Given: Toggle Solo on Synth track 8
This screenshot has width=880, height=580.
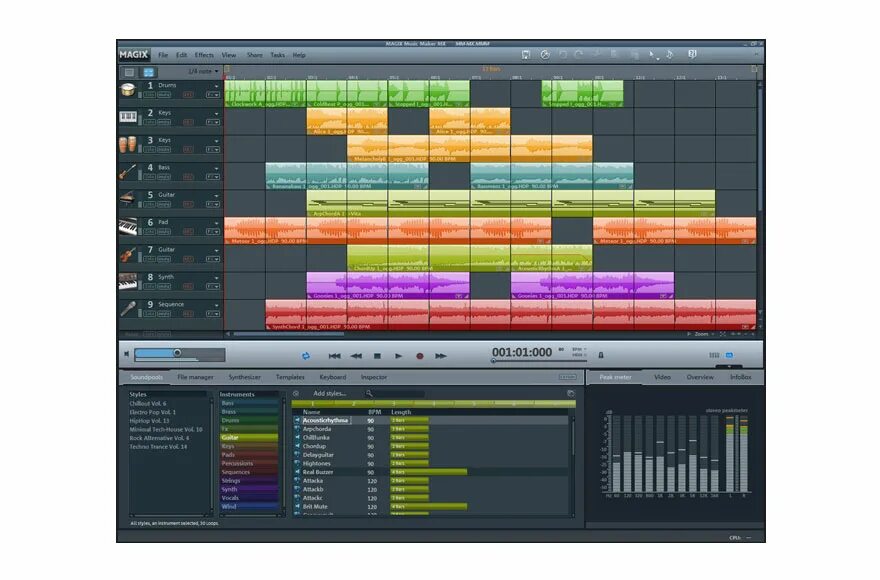Looking at the screenshot, I should tap(149, 286).
